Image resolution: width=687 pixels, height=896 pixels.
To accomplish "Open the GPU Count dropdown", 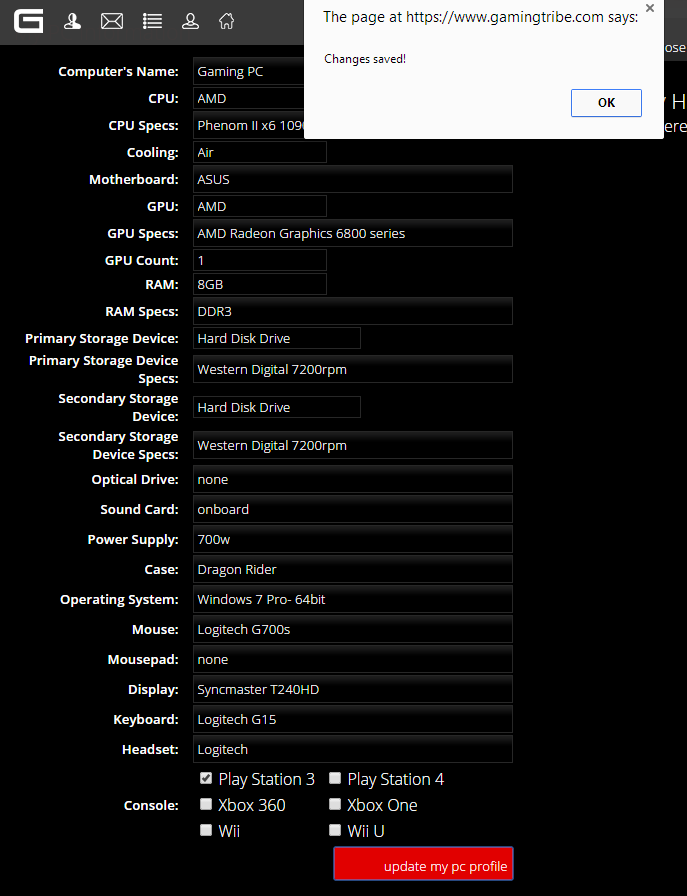I will coord(260,261).
